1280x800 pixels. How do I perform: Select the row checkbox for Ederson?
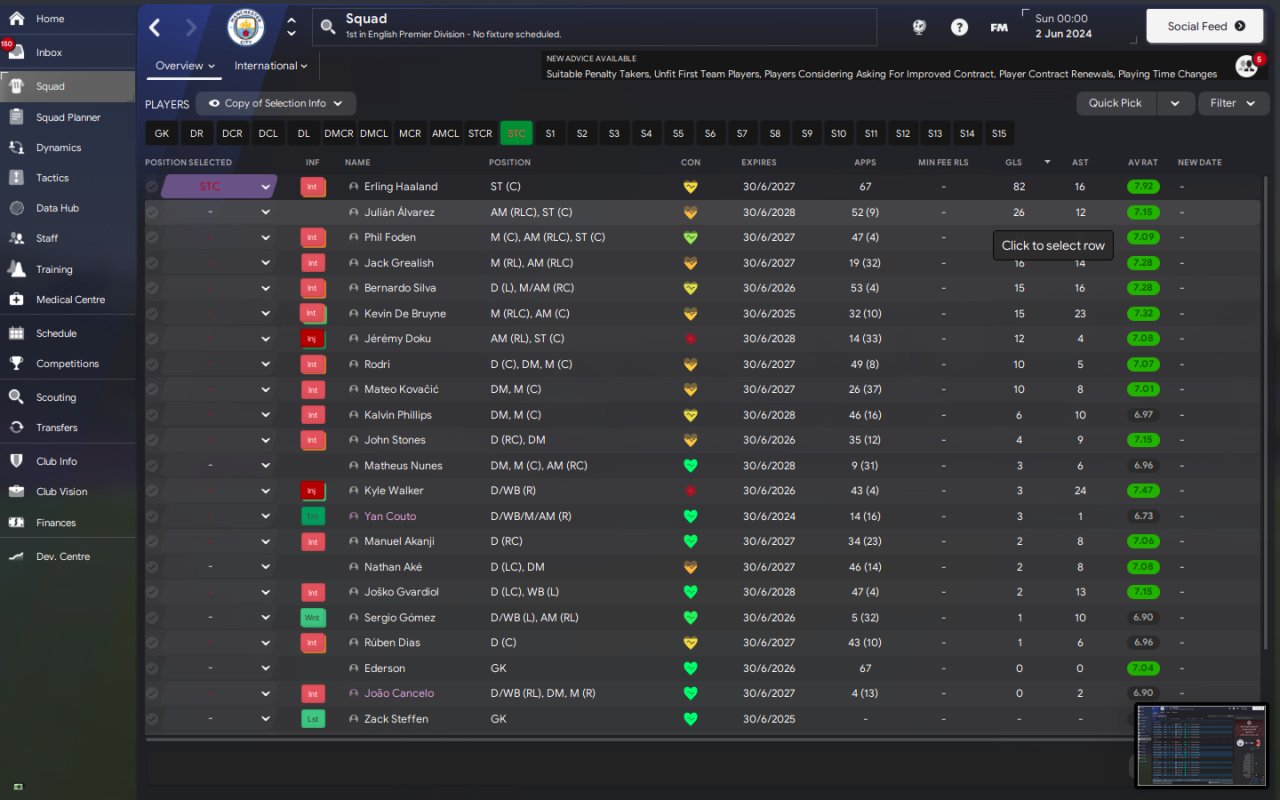[x=152, y=668]
